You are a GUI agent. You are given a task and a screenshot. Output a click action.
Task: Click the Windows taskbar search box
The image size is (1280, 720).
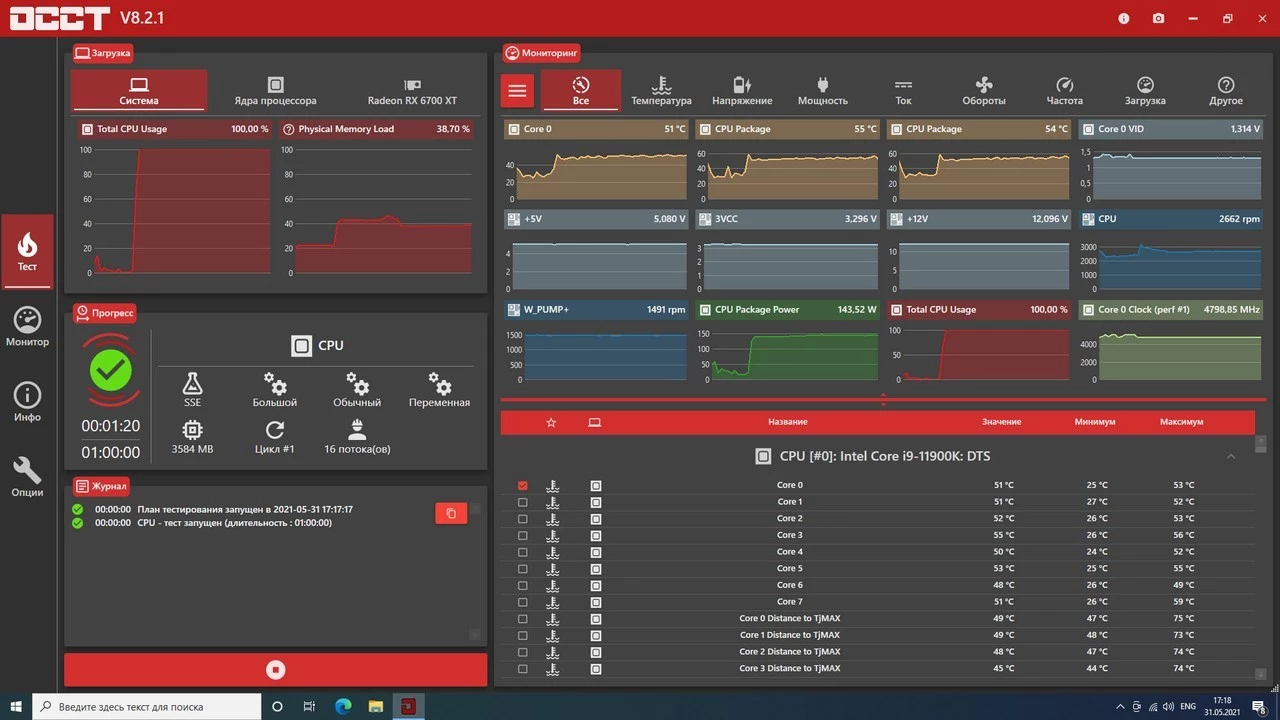147,706
